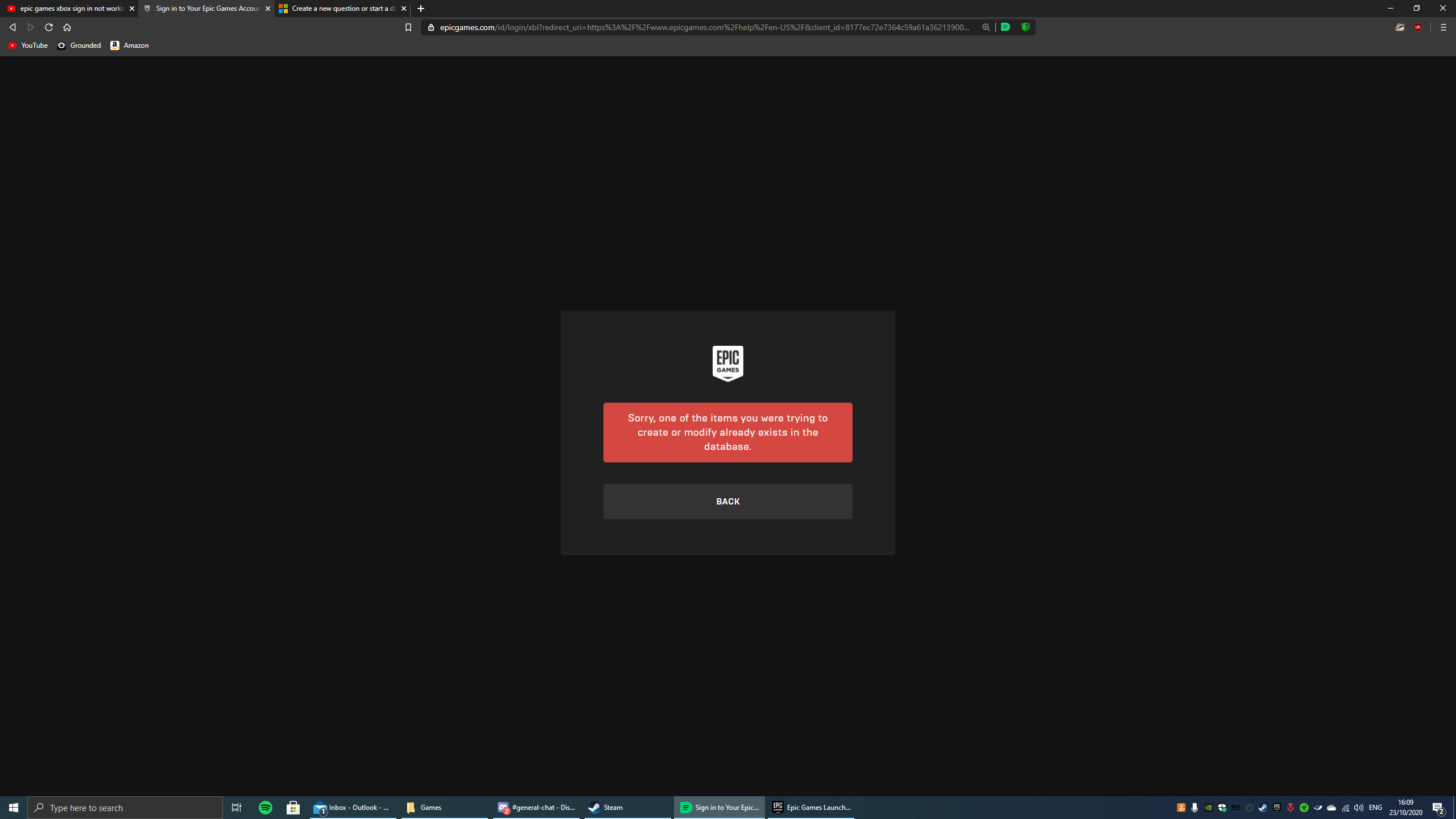Select the Amazon bookmarks bar item
The height and width of the screenshot is (819, 1456).
(x=130, y=45)
